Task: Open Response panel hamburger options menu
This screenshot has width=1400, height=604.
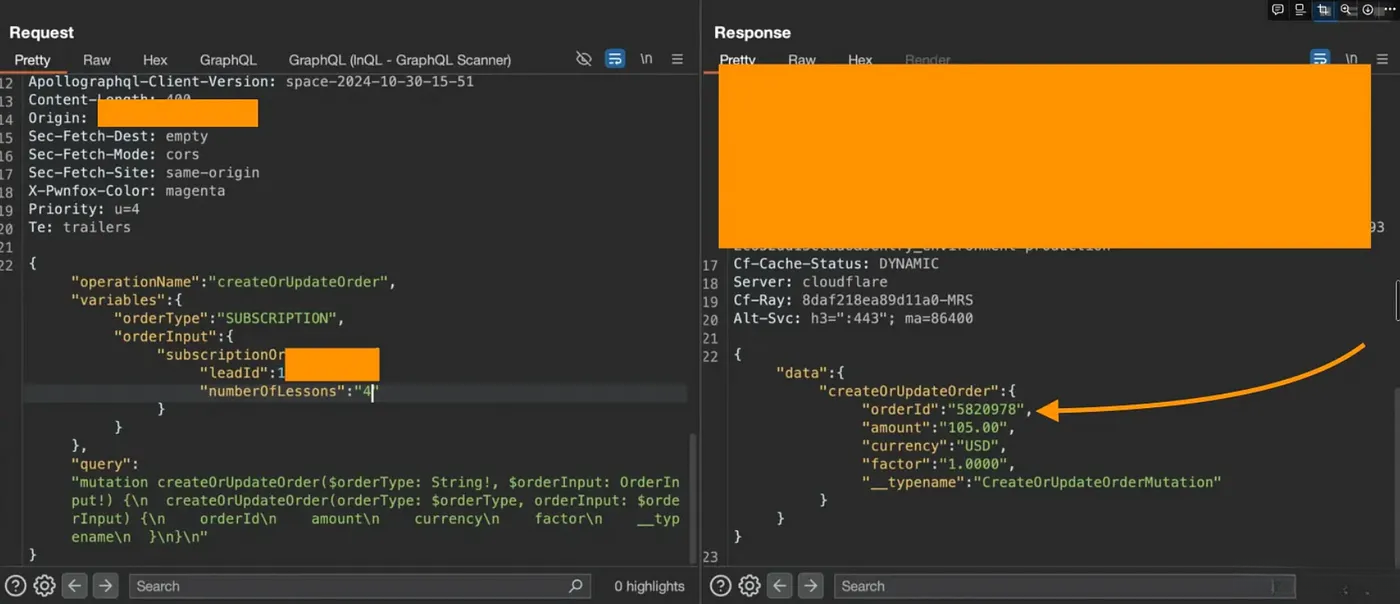Action: click(1381, 59)
